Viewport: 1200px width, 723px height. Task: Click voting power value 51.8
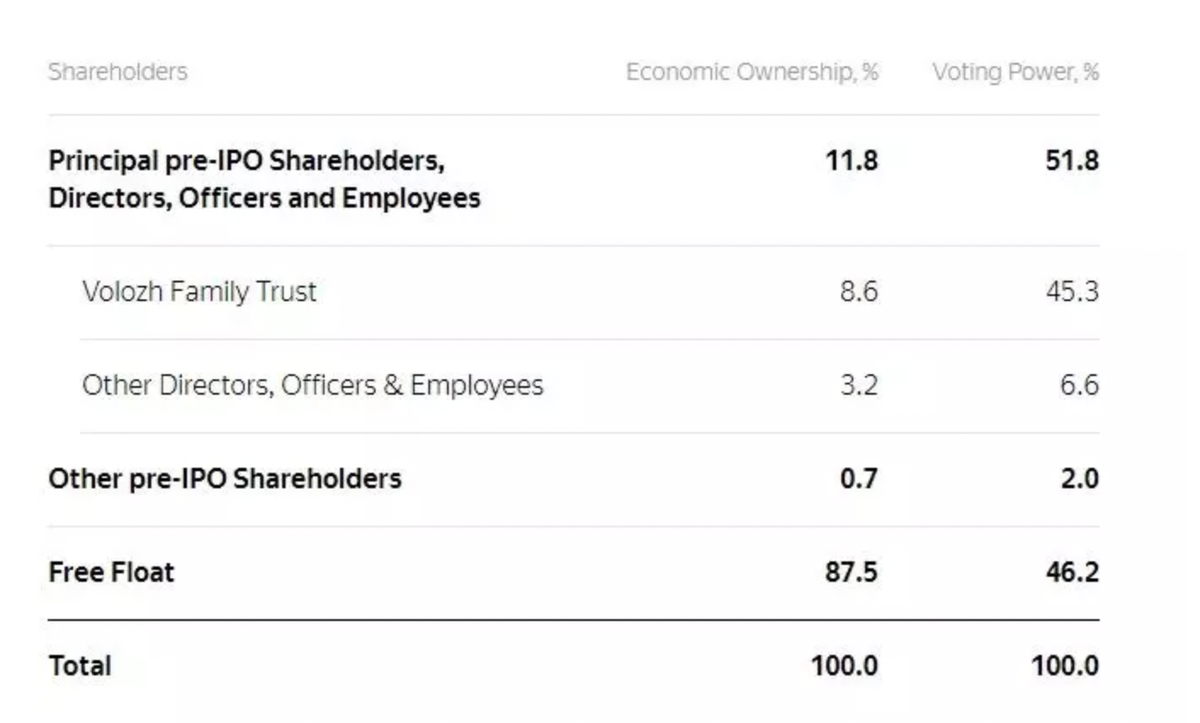pyautogui.click(x=1072, y=160)
